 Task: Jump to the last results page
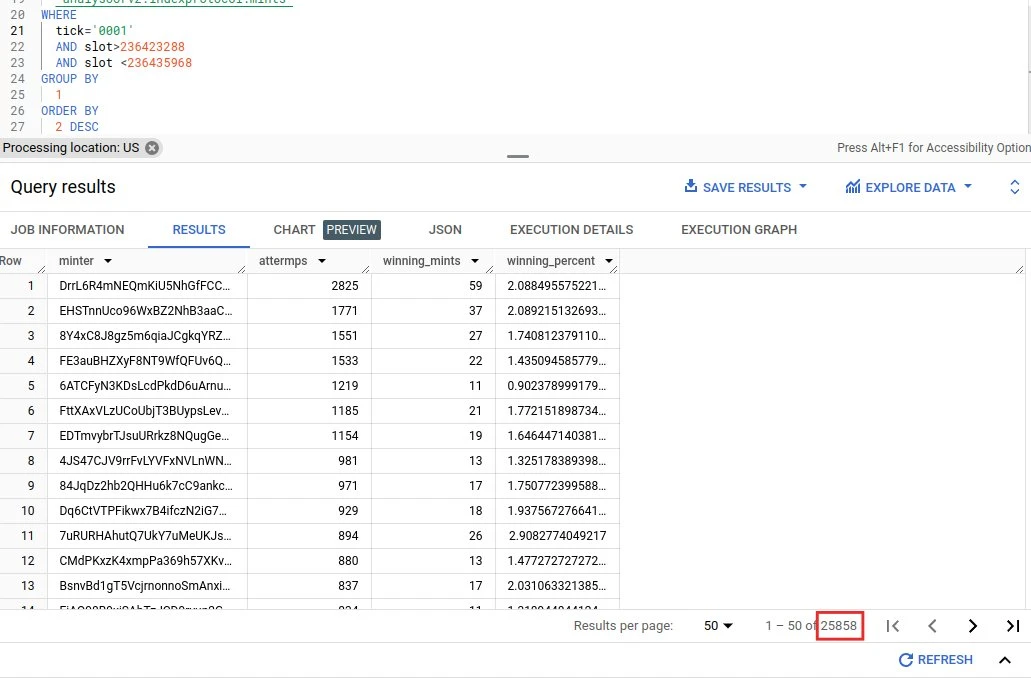(x=1012, y=626)
